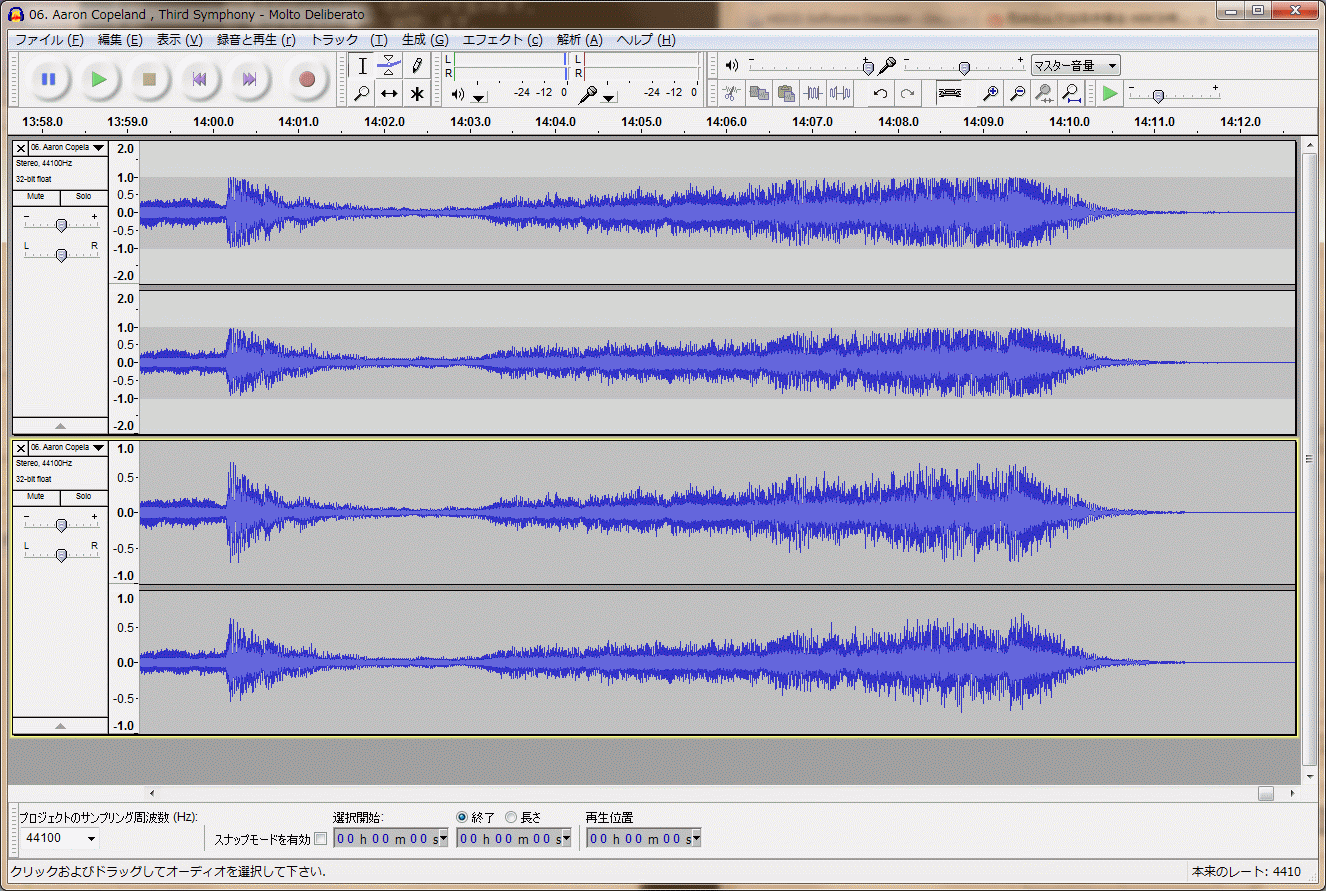Select the Time Shift tool
The height and width of the screenshot is (891, 1326).
click(x=389, y=93)
